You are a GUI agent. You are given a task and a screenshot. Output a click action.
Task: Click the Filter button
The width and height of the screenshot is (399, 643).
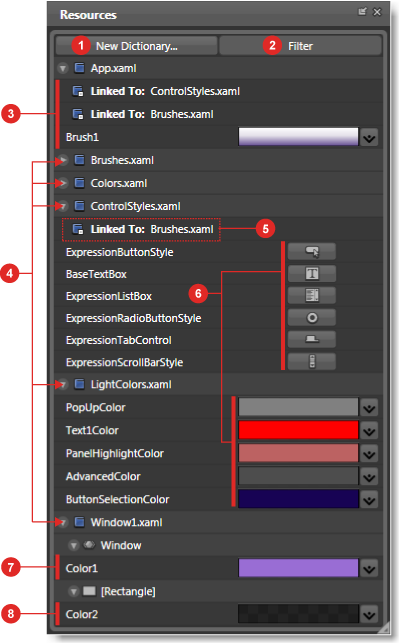coord(301,46)
